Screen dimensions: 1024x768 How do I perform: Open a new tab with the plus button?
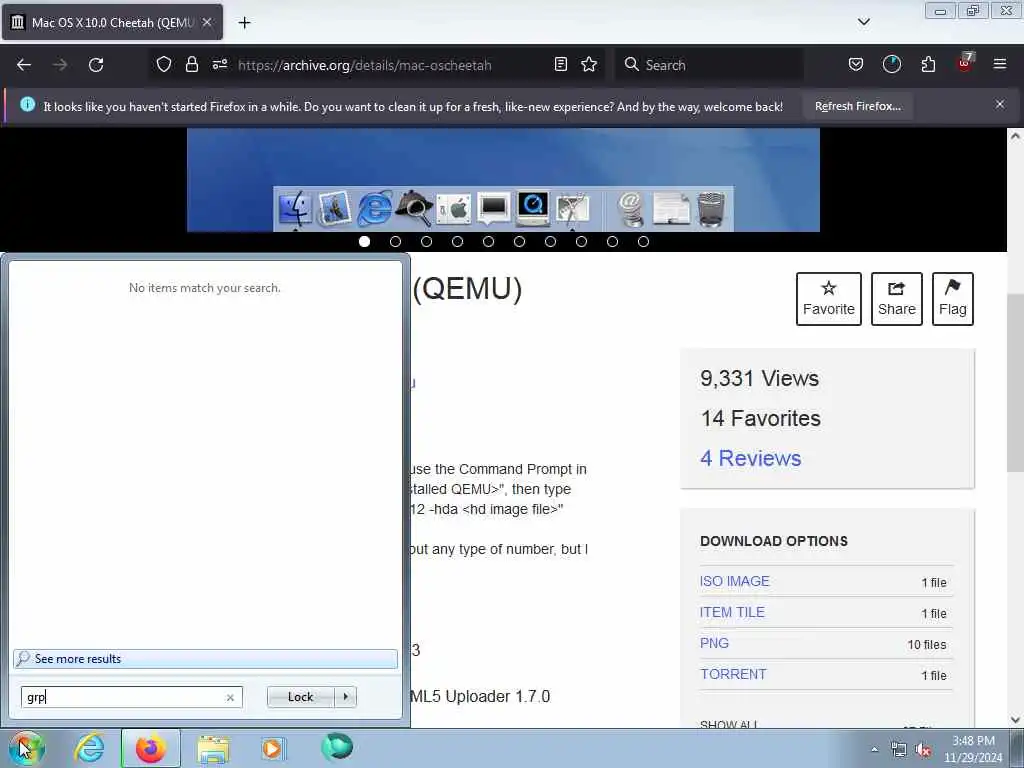[244, 23]
